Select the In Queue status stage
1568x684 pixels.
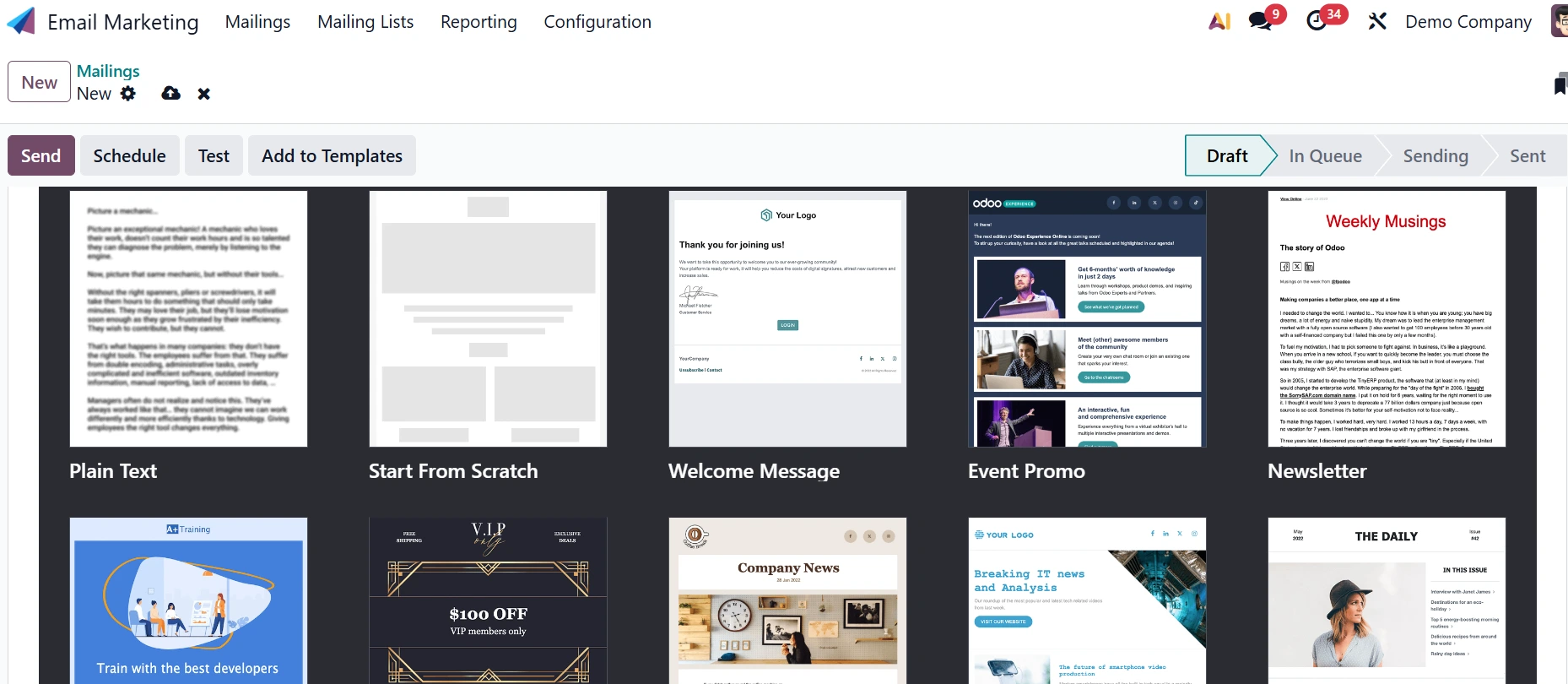[1325, 155]
